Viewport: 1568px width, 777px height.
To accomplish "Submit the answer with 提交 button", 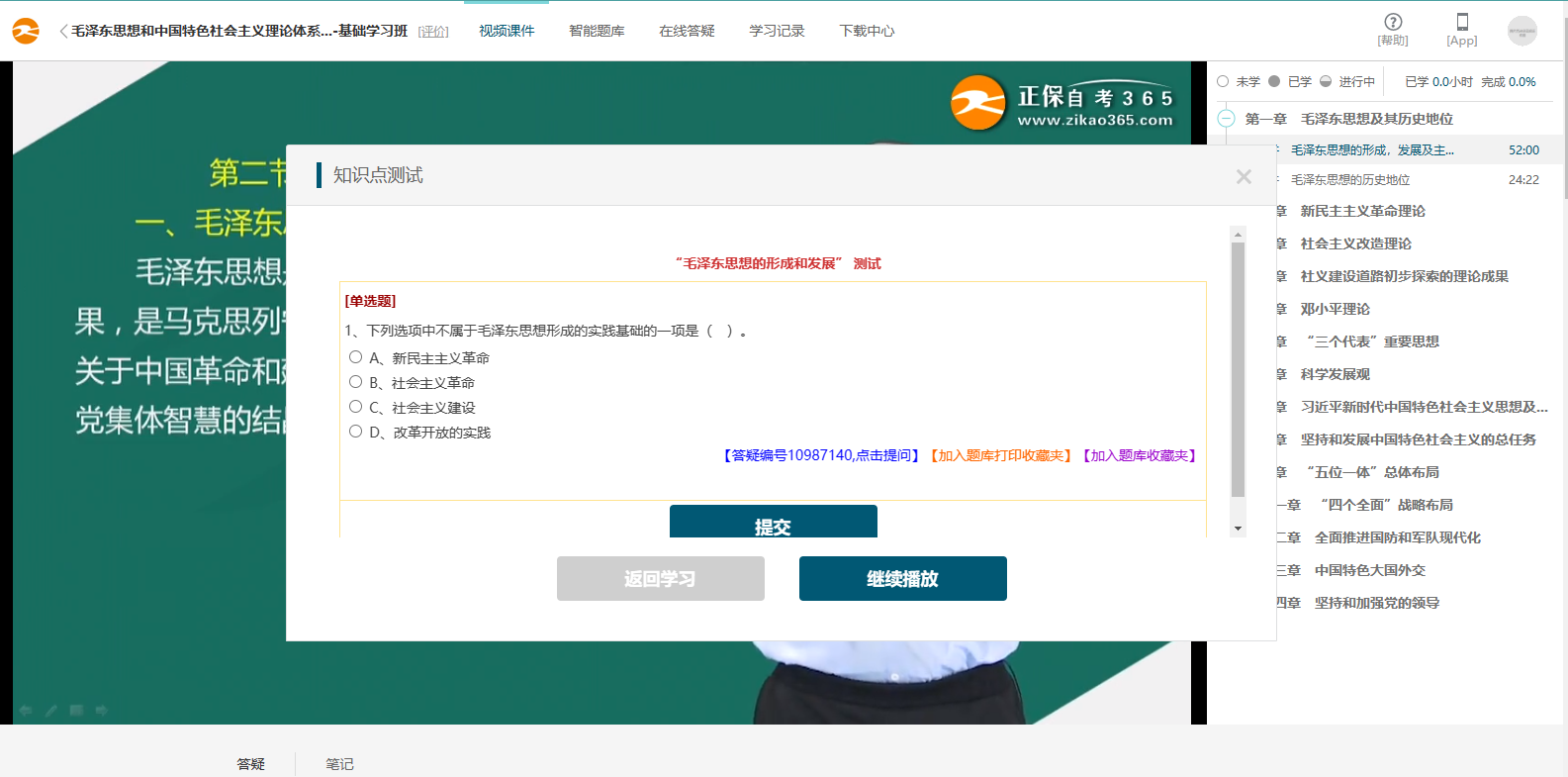I will pyautogui.click(x=773, y=523).
